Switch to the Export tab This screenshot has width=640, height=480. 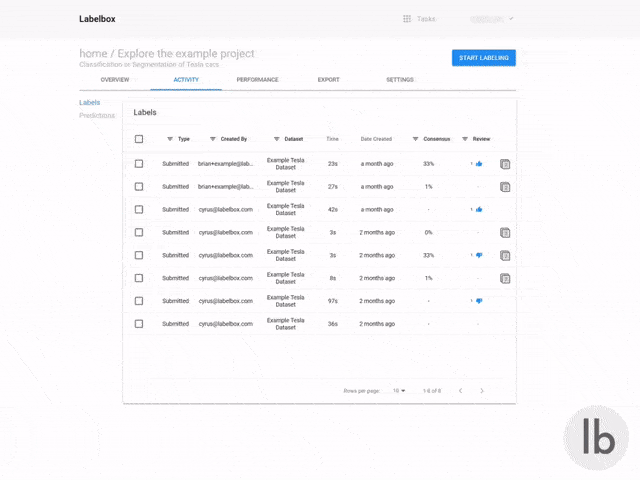click(329, 80)
